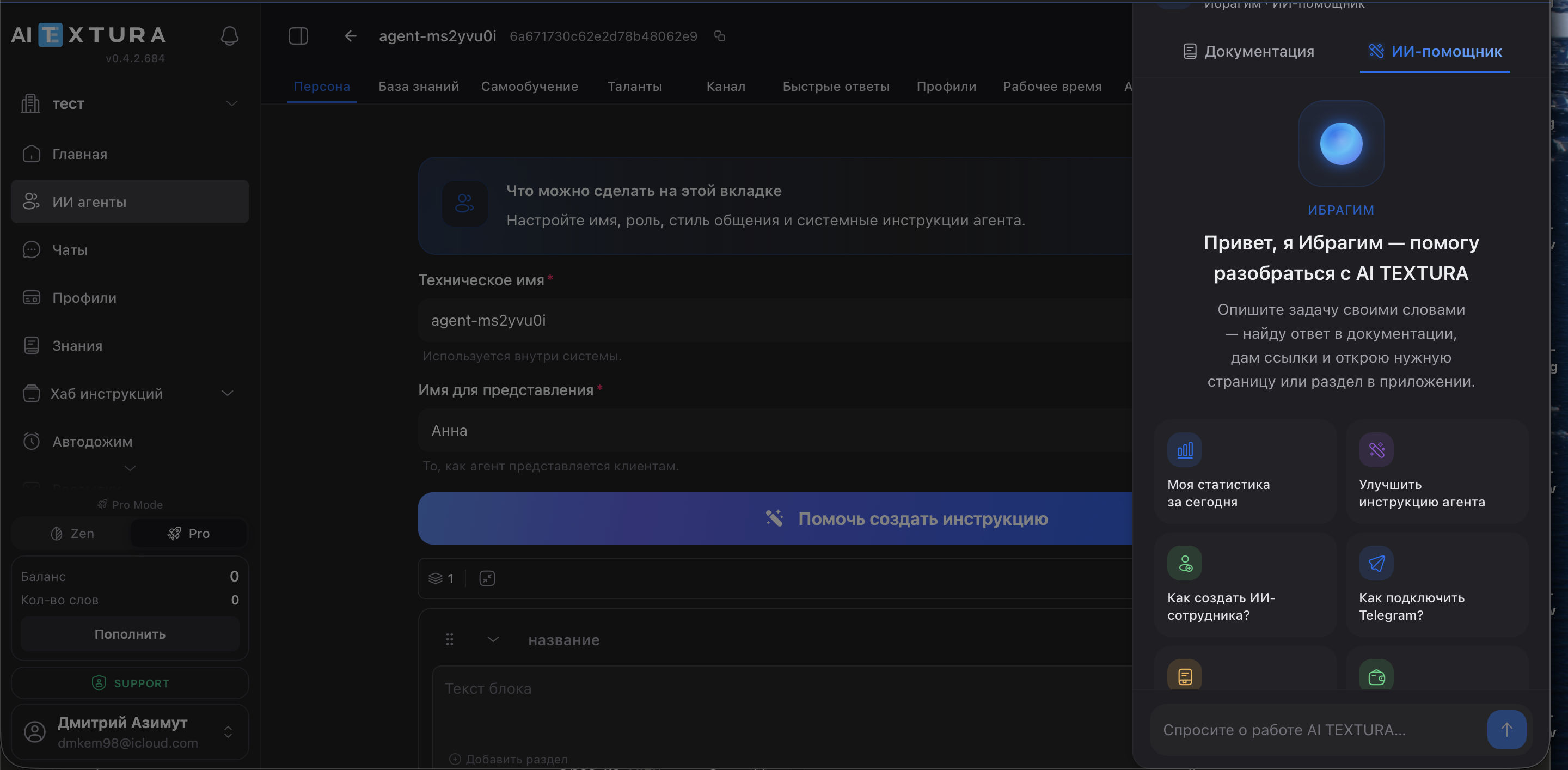The height and width of the screenshot is (770, 1568).
Task: Click the collapse block icon in editor toolbar
Action: [487, 578]
